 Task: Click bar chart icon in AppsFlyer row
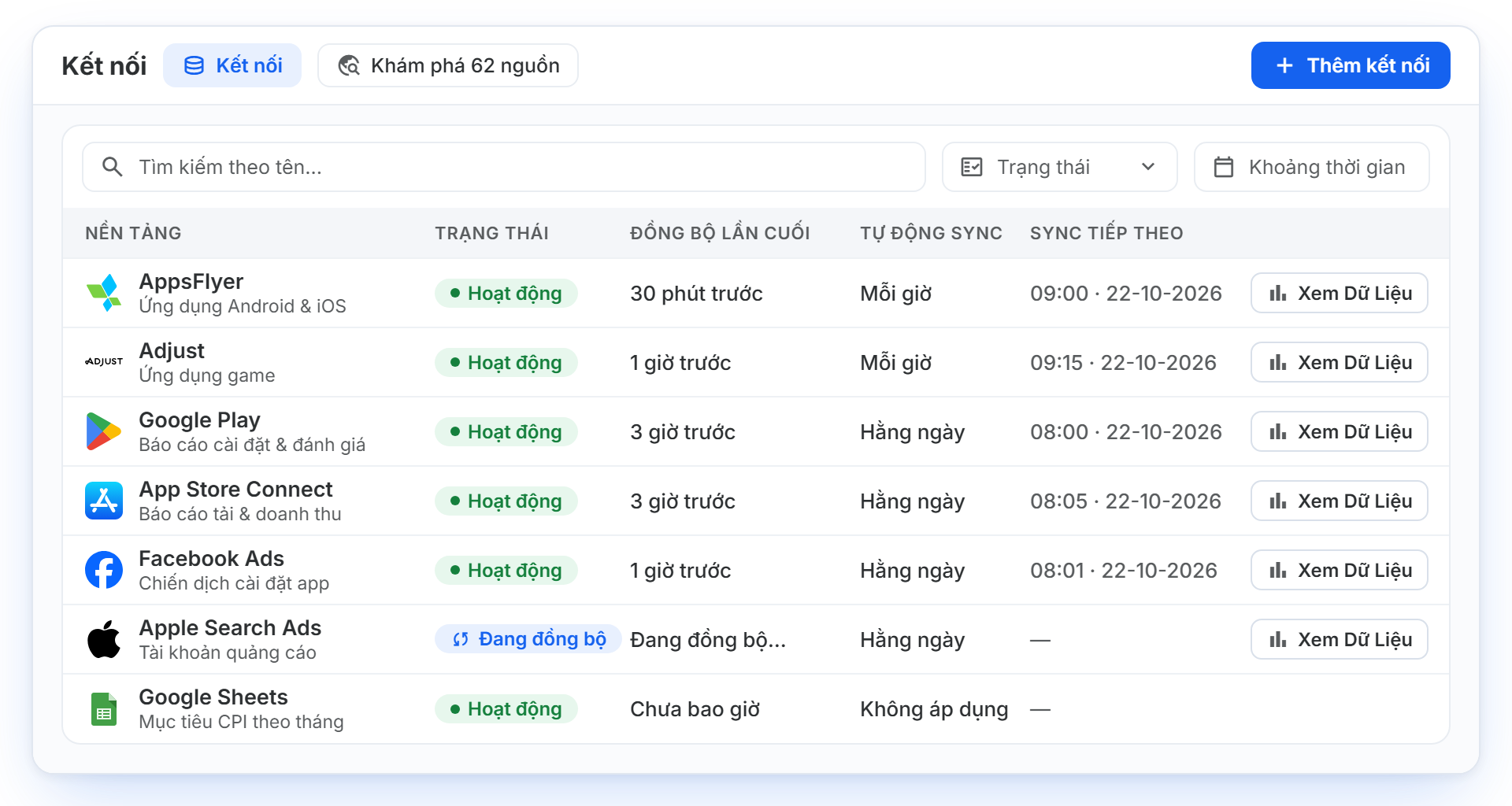1278,293
